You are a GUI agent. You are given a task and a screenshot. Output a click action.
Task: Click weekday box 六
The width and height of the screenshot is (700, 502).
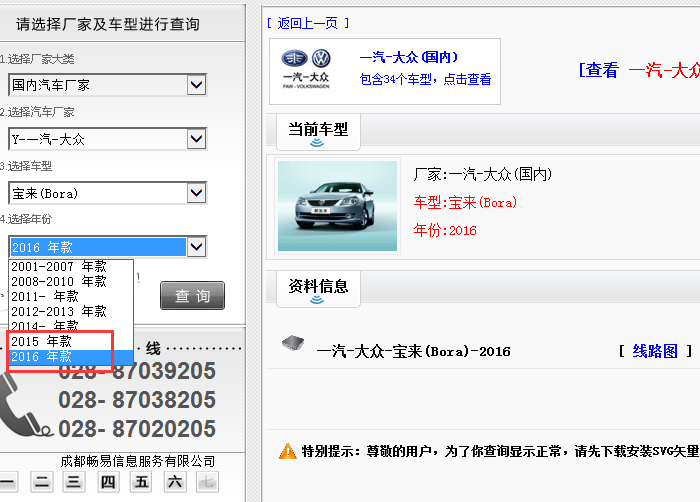[175, 482]
